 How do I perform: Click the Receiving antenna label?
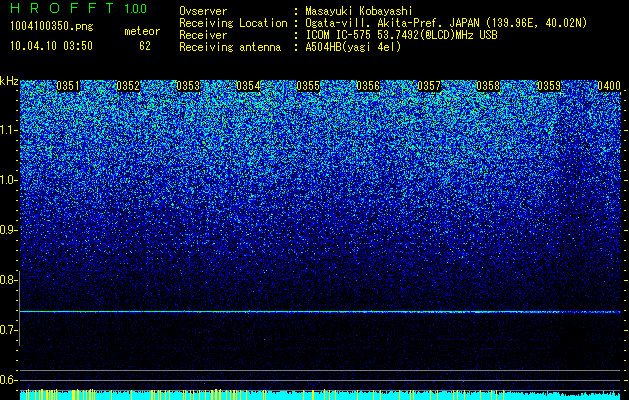pyautogui.click(x=230, y=47)
